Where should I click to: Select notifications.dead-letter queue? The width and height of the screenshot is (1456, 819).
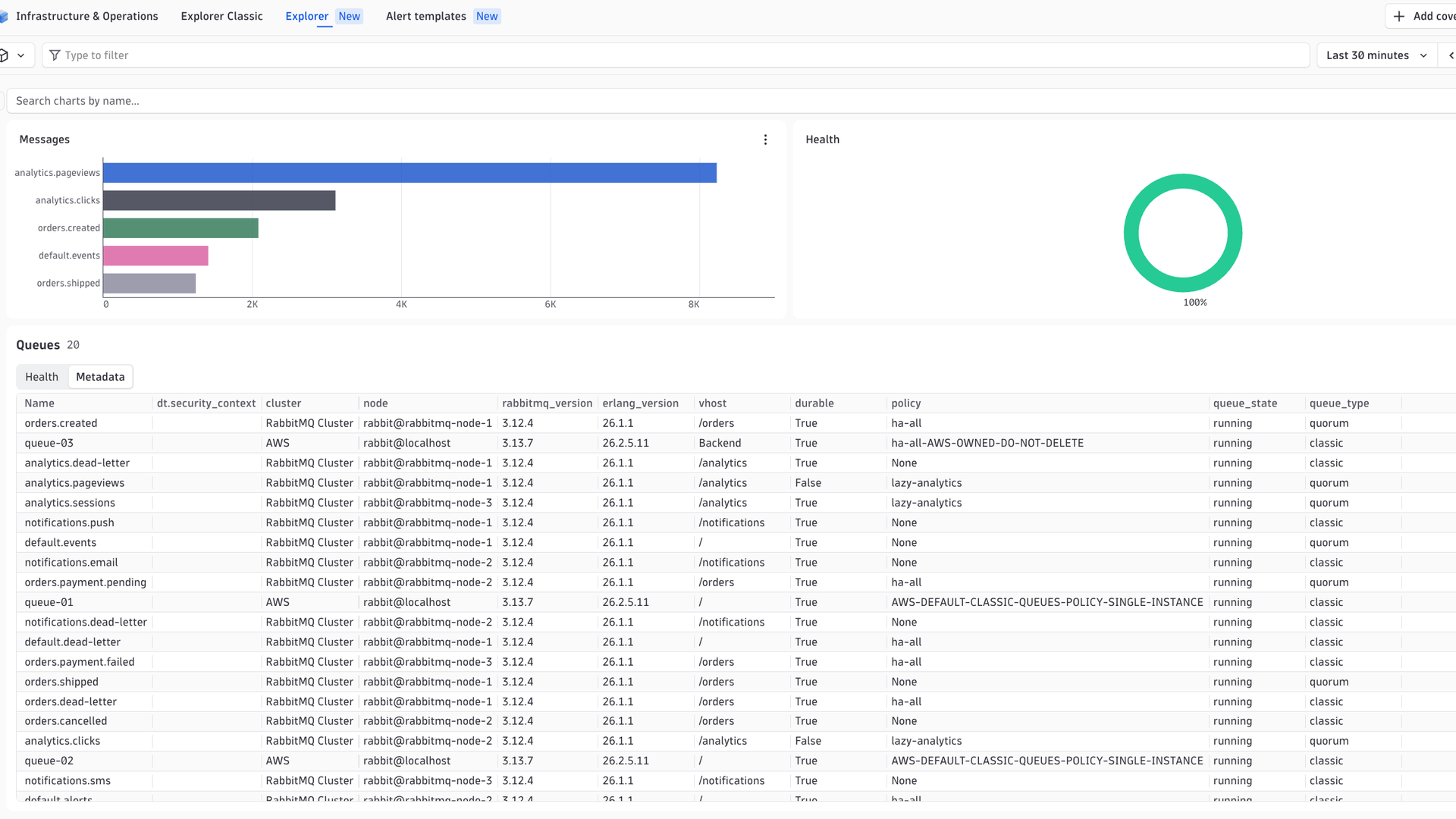pyautogui.click(x=86, y=622)
